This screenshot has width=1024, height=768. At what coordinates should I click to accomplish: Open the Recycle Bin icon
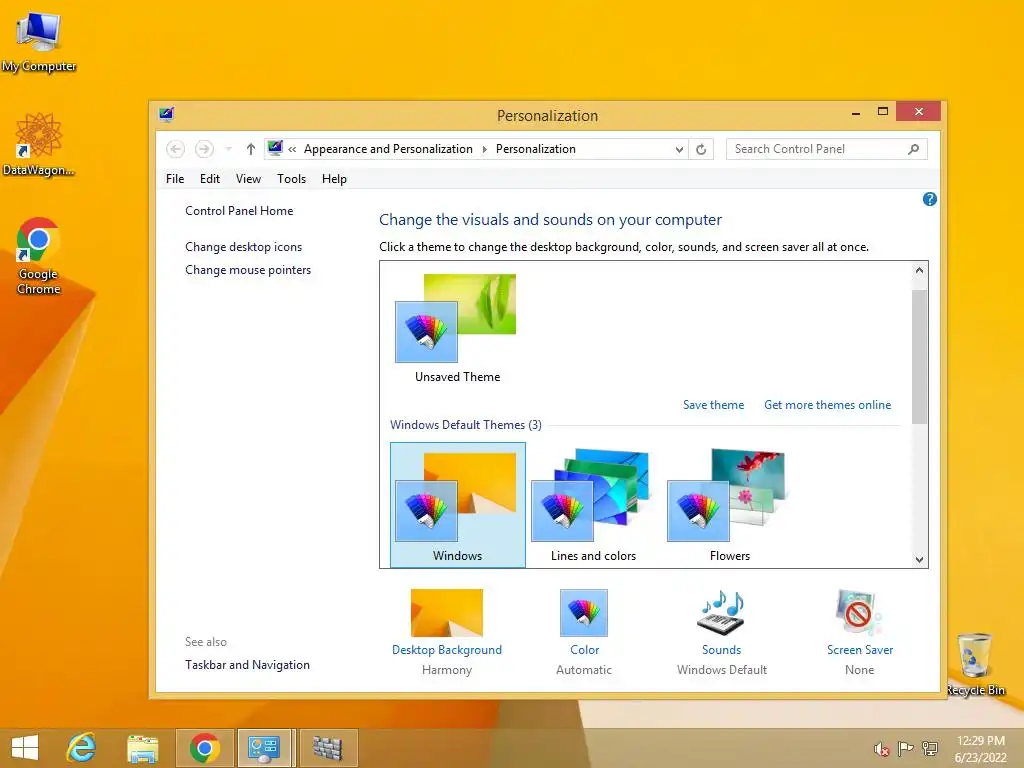(x=976, y=664)
